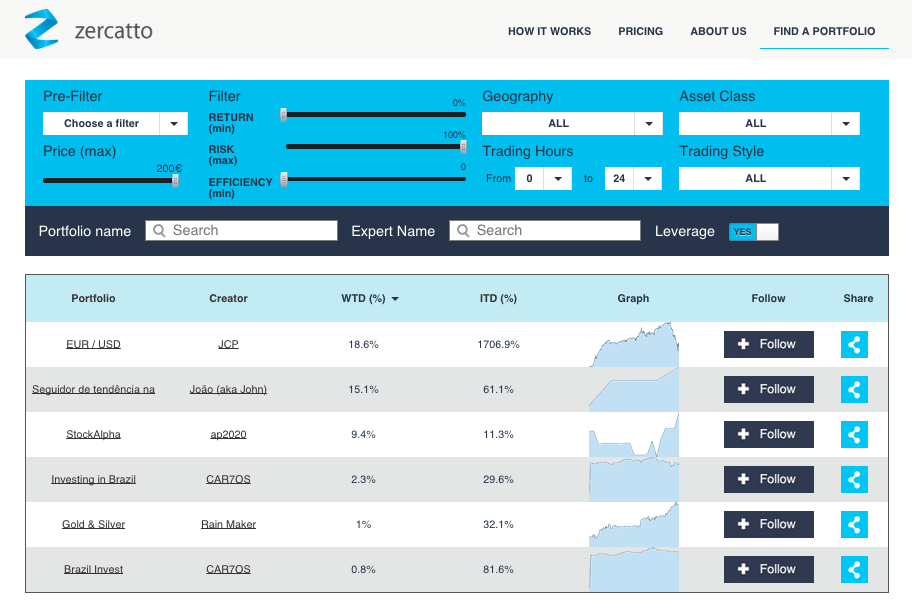Open Trading Hours From dropdown

point(543,179)
